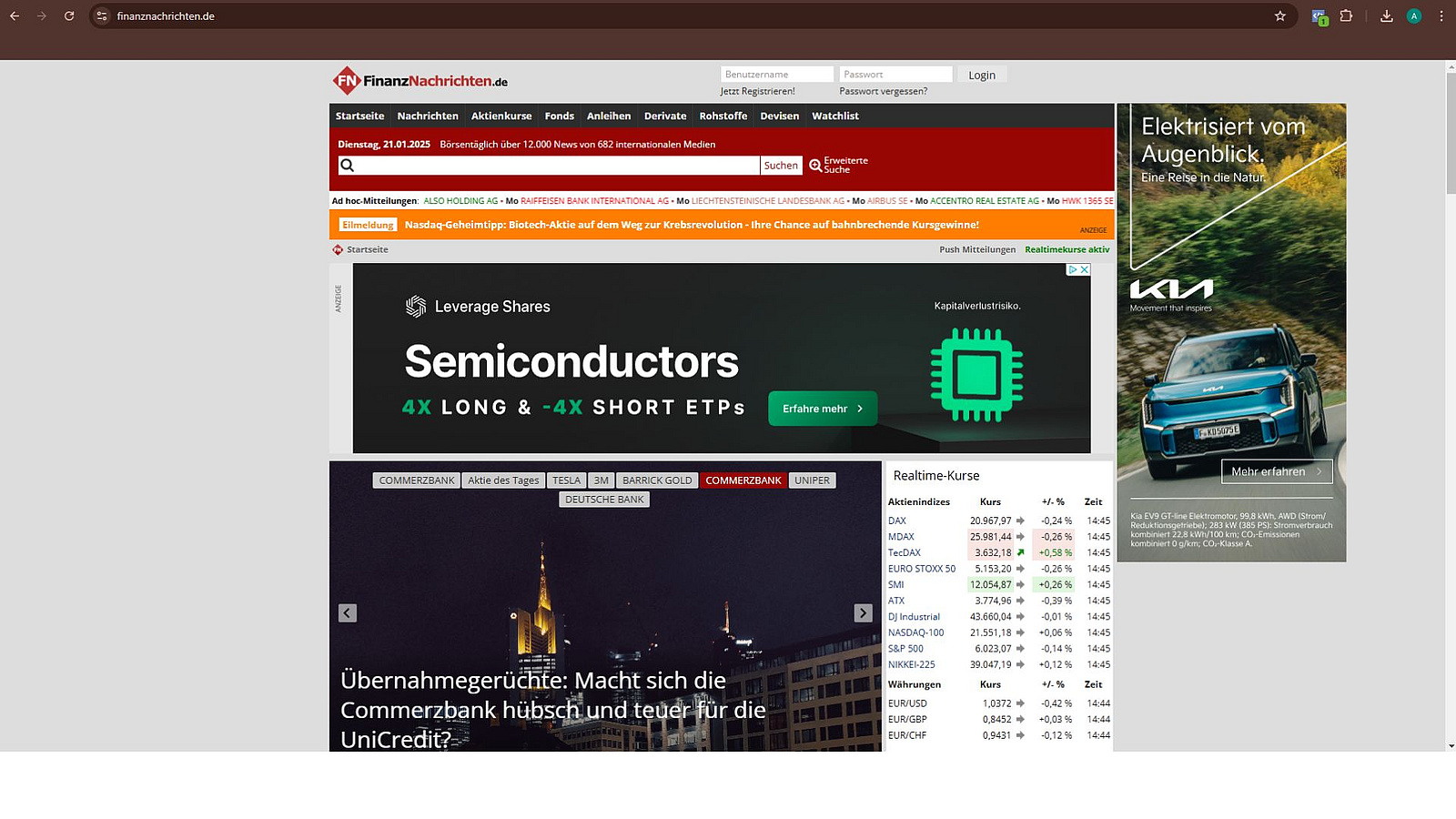Image resolution: width=1456 pixels, height=819 pixels.
Task: Select the DEUTSCHE BANK tab
Action: pos(604,500)
